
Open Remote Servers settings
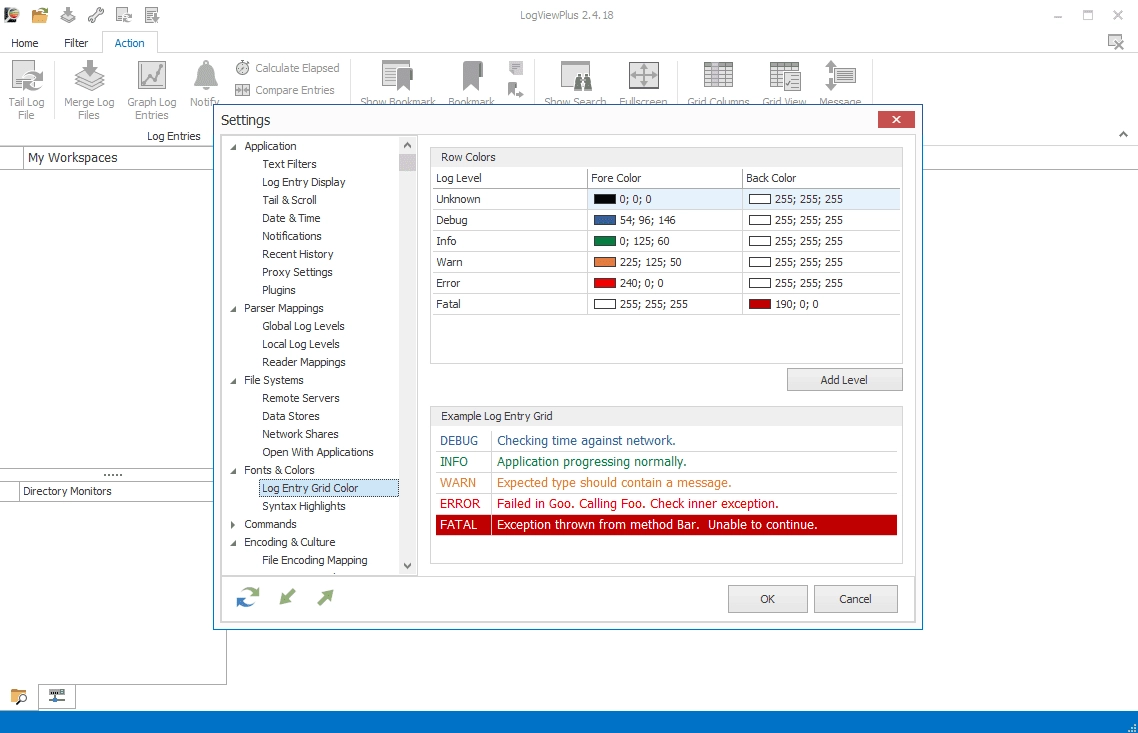(300, 398)
